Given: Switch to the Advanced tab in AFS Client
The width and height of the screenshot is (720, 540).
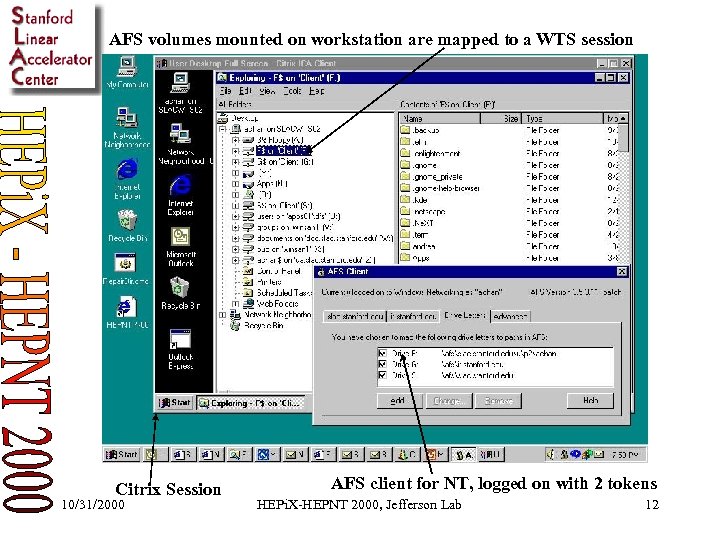Looking at the screenshot, I should tap(510, 316).
